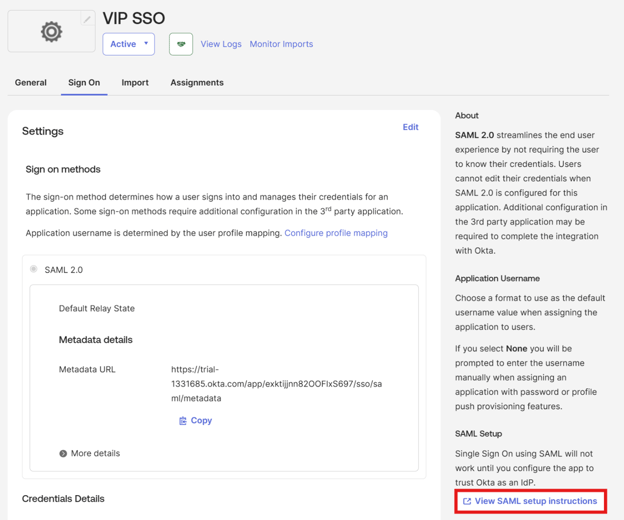Image resolution: width=624 pixels, height=520 pixels.
Task: Open Configure profile mapping link
Action: (x=336, y=233)
